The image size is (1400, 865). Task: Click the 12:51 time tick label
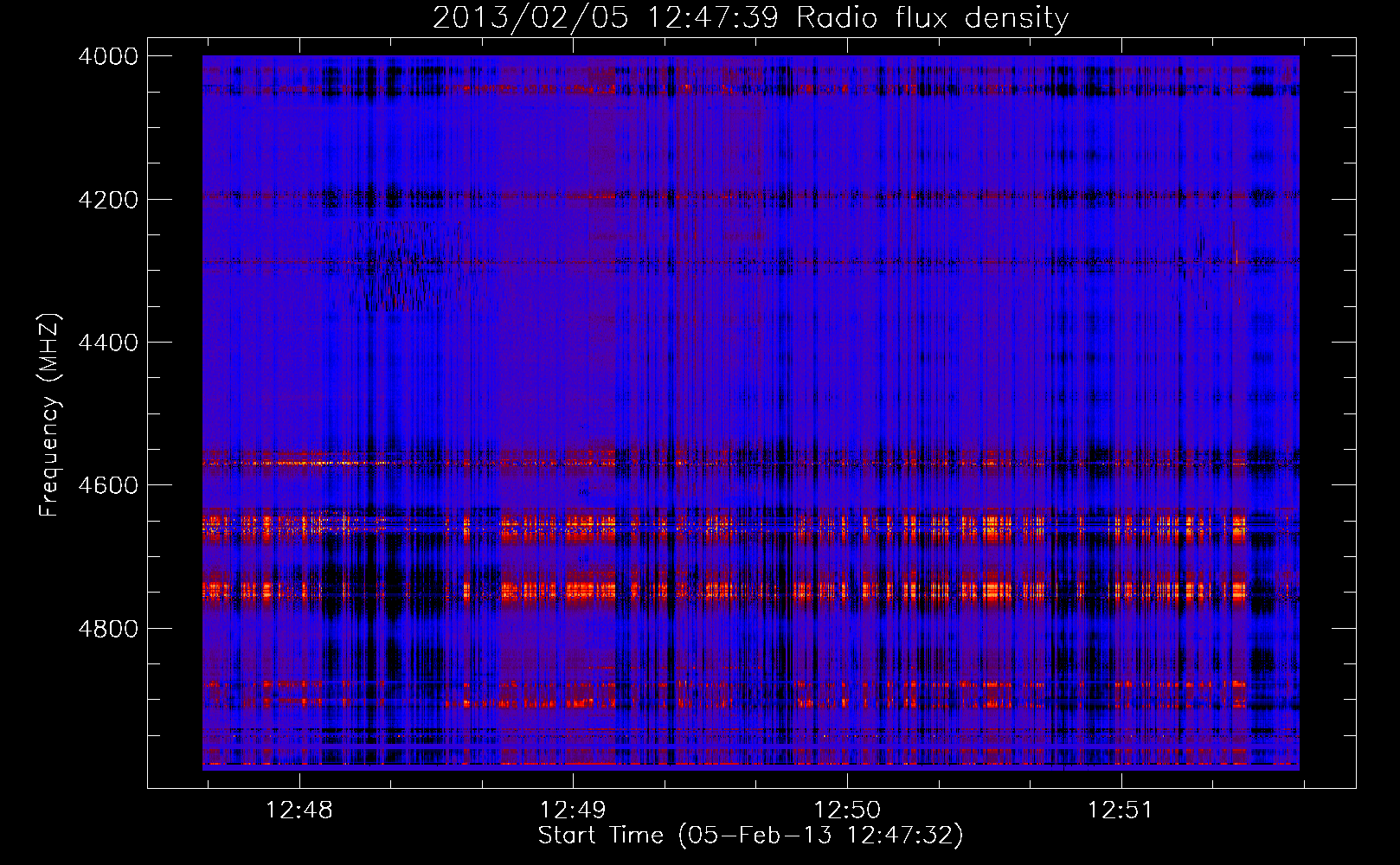pyautogui.click(x=1120, y=811)
